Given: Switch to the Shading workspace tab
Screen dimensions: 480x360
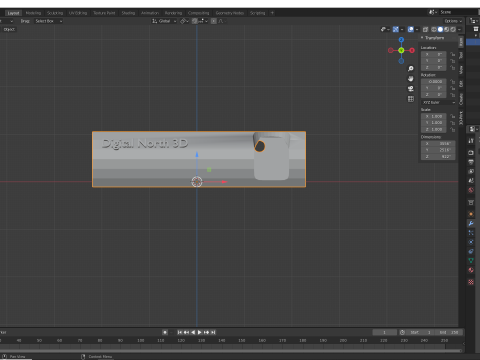Looking at the screenshot, I should coord(128,13).
